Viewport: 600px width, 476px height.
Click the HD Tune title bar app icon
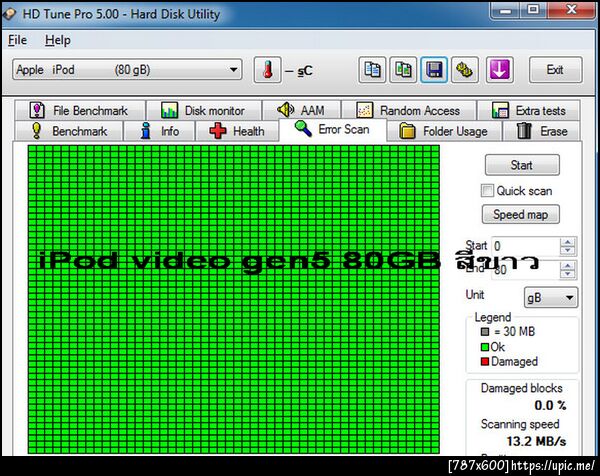[10, 14]
